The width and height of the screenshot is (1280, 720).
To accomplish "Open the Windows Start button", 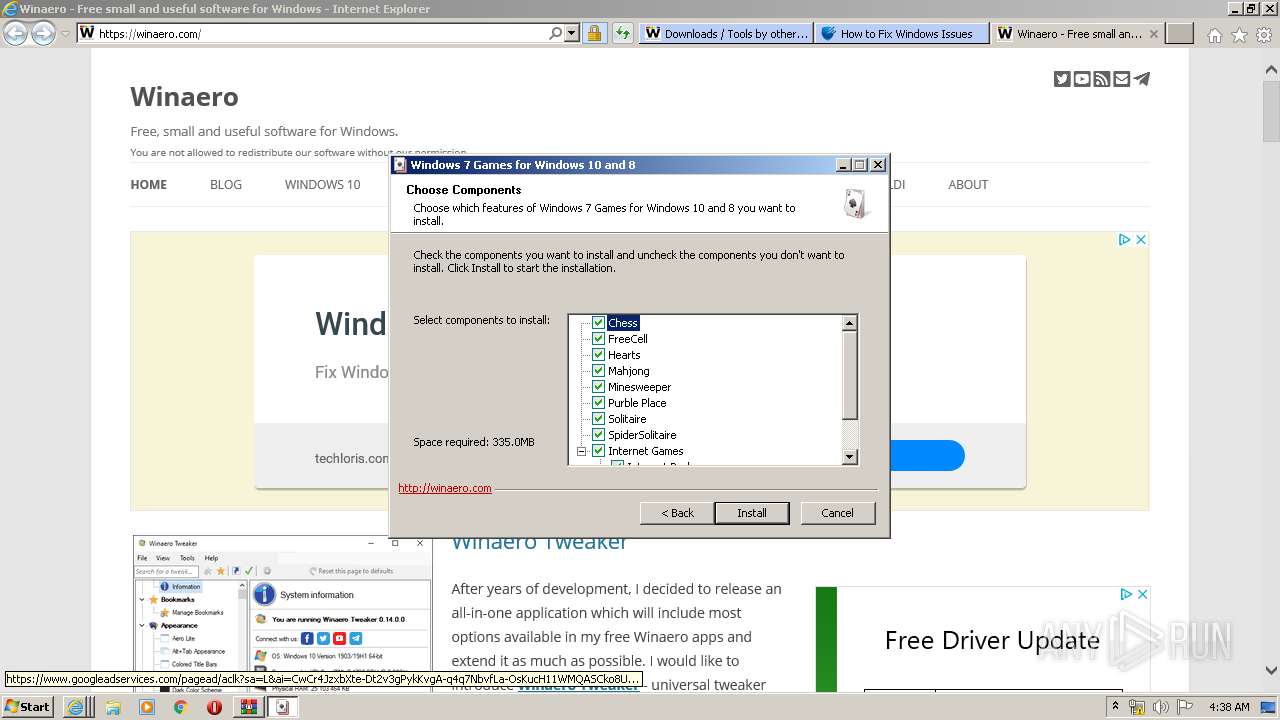I will click(27, 706).
